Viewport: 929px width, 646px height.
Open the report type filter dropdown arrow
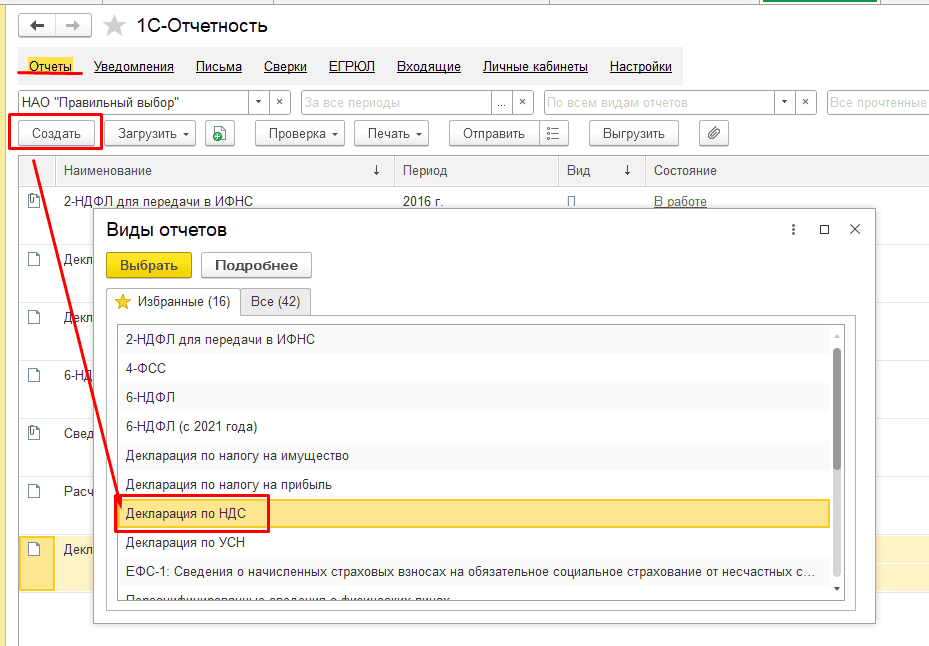coord(784,102)
